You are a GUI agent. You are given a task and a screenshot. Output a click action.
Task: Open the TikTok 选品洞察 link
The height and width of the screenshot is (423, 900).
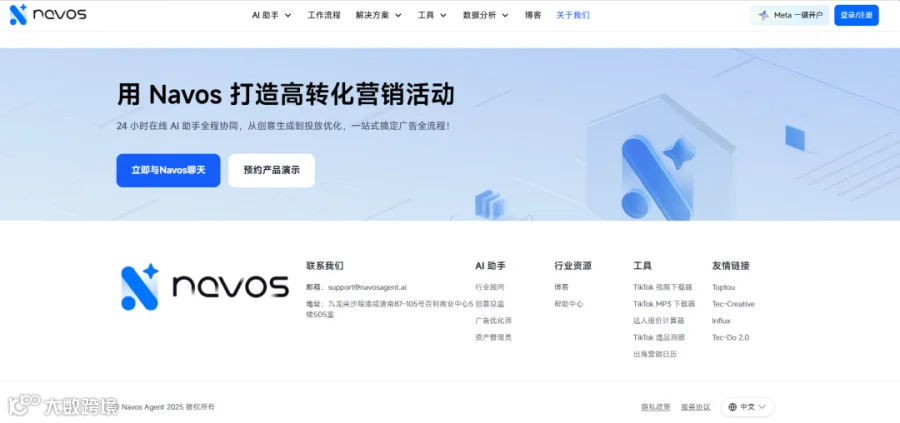point(659,337)
